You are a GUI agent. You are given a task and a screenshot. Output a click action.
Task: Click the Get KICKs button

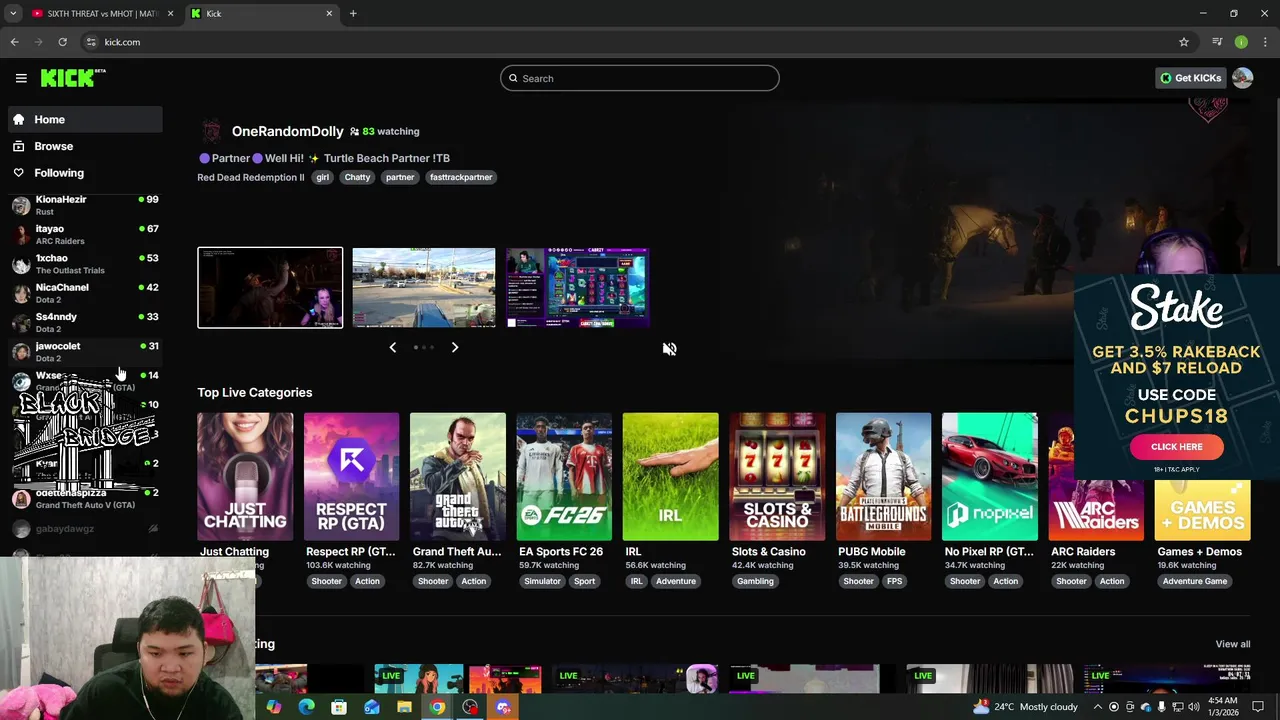tap(1190, 78)
